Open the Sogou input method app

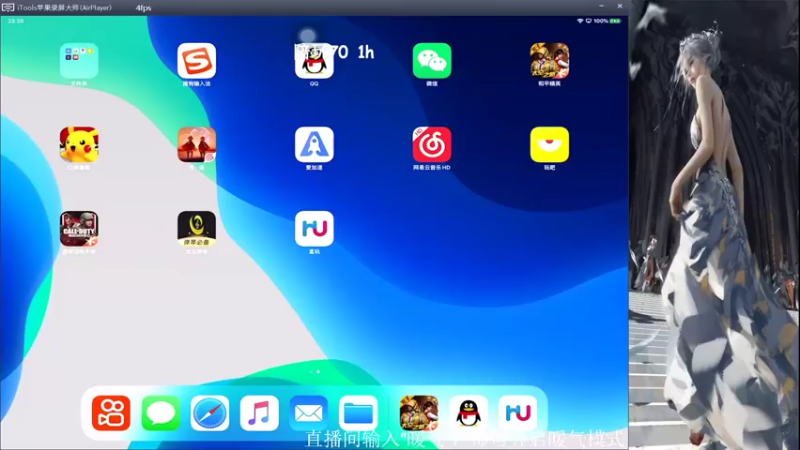[x=196, y=61]
